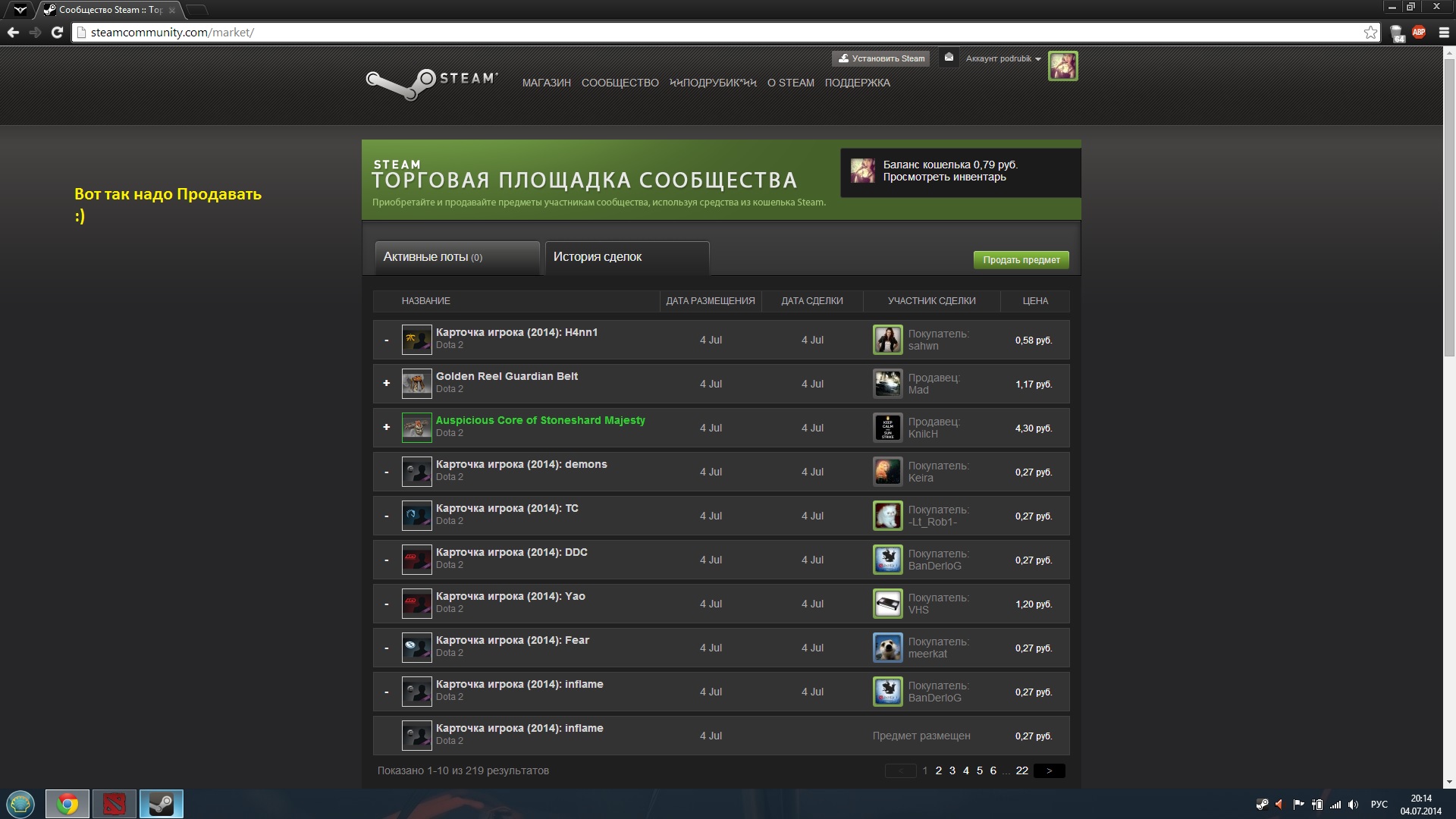Open account podrubik dropdown
Viewport: 1456px width, 819px height.
pyautogui.click(x=1003, y=58)
